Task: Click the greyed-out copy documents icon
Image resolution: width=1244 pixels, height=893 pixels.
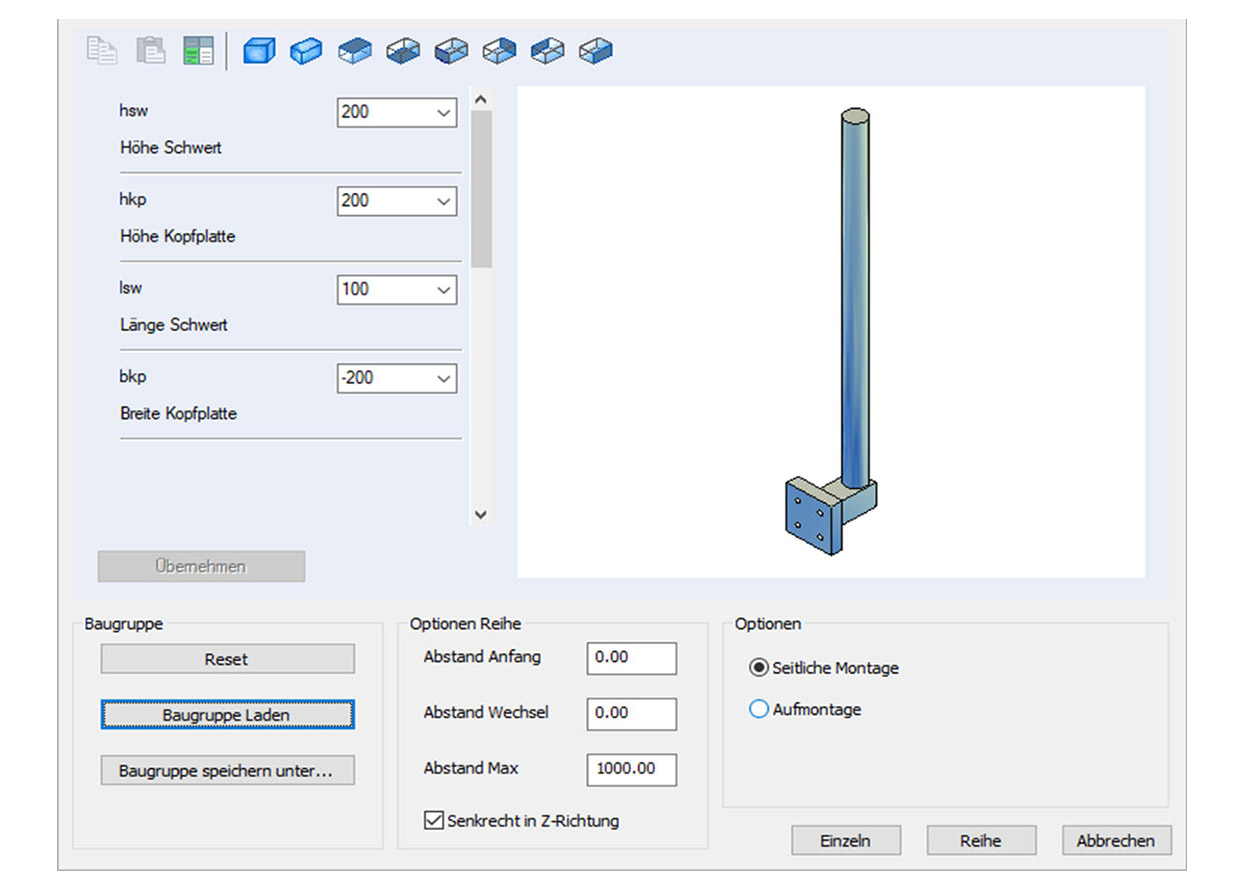Action: coord(102,50)
